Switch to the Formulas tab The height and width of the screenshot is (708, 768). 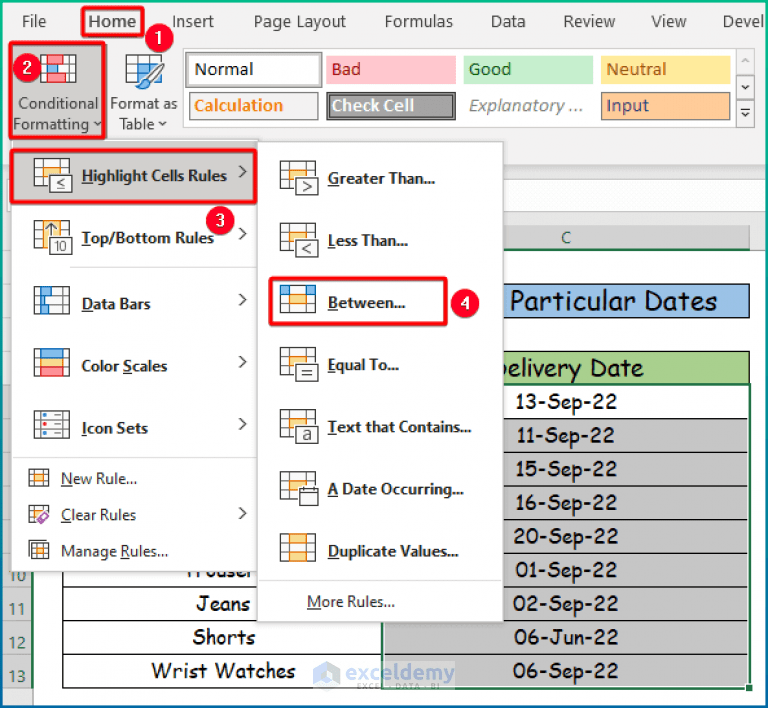coord(419,22)
